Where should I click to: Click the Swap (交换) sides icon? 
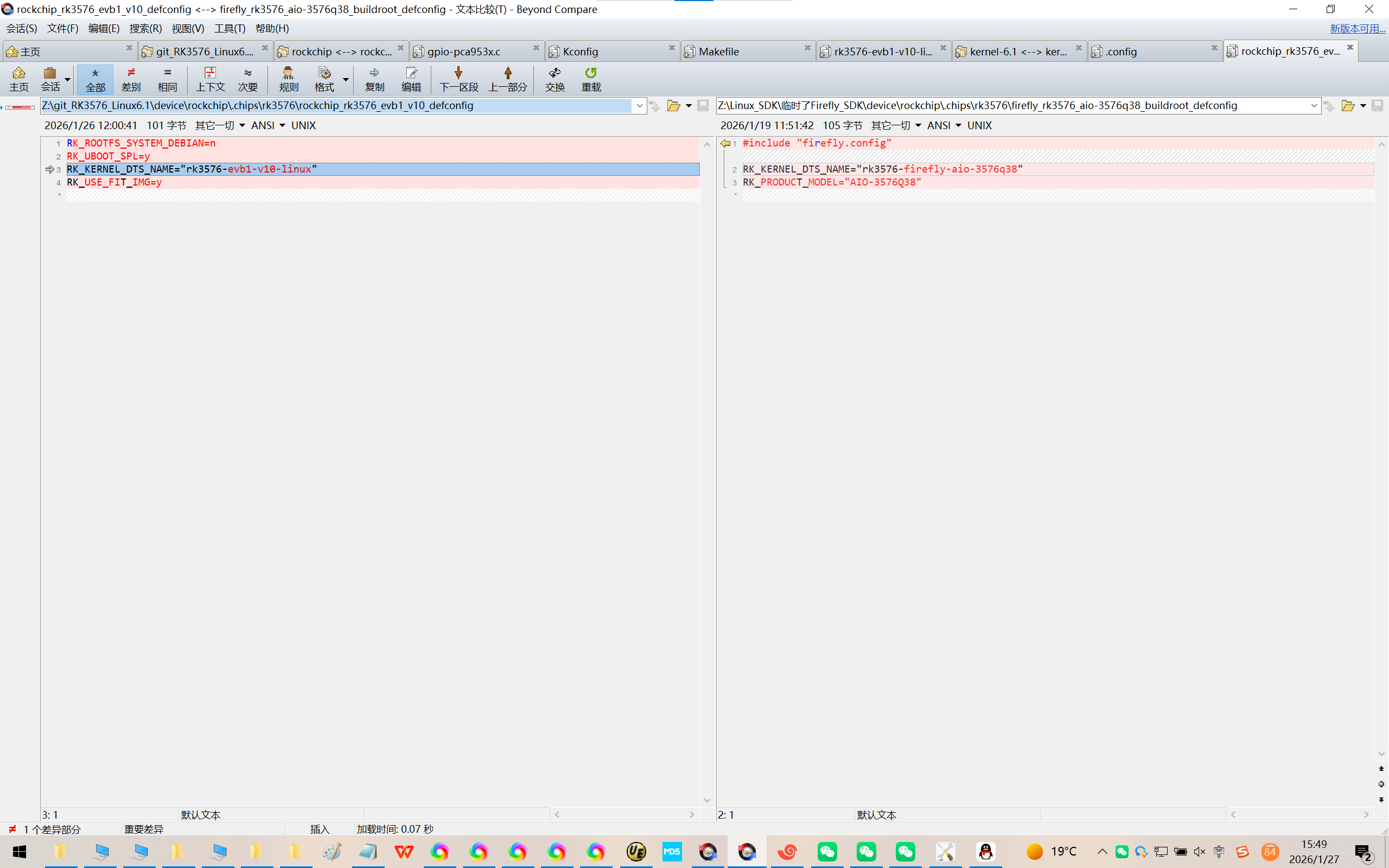click(x=555, y=79)
